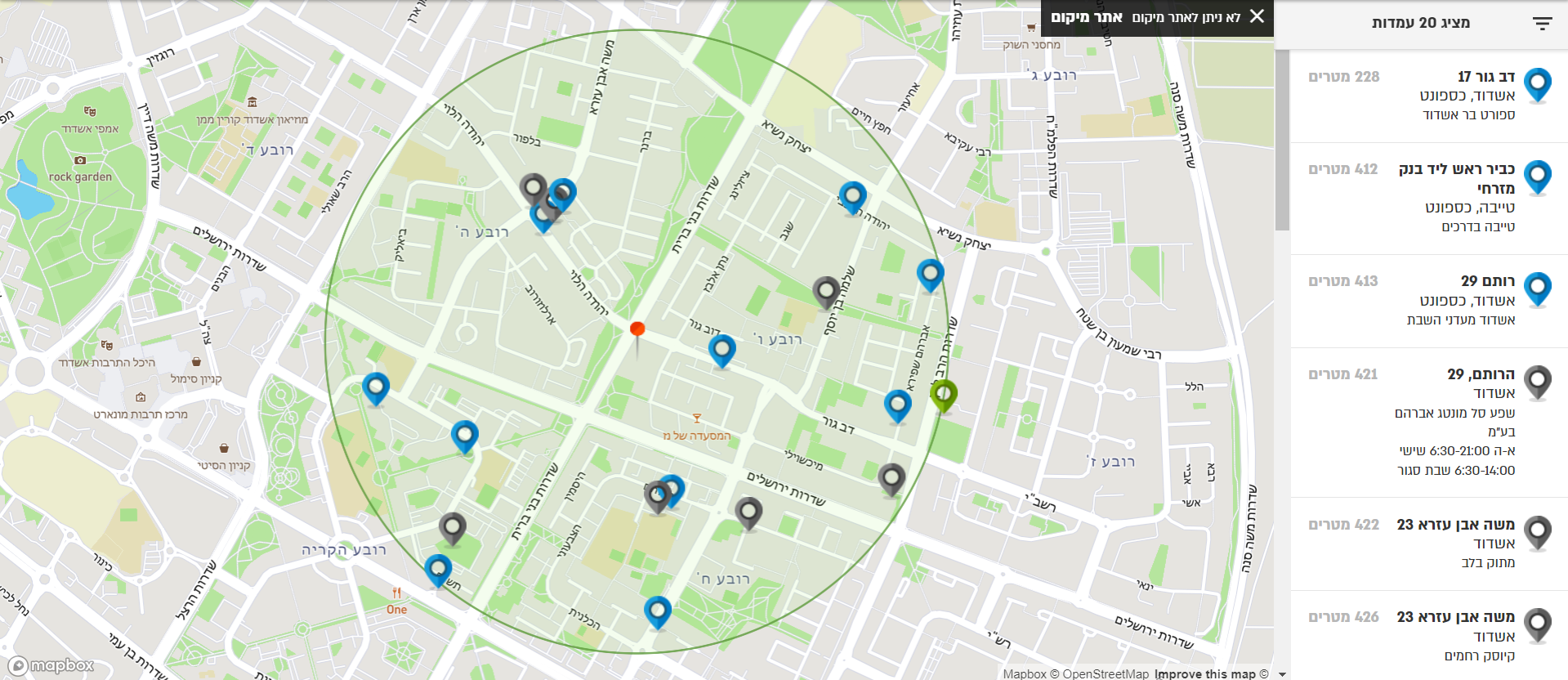Image resolution: width=1568 pixels, height=680 pixels.
Task: Select gray pin on שדרות ירושלים lower center
Action: click(748, 514)
